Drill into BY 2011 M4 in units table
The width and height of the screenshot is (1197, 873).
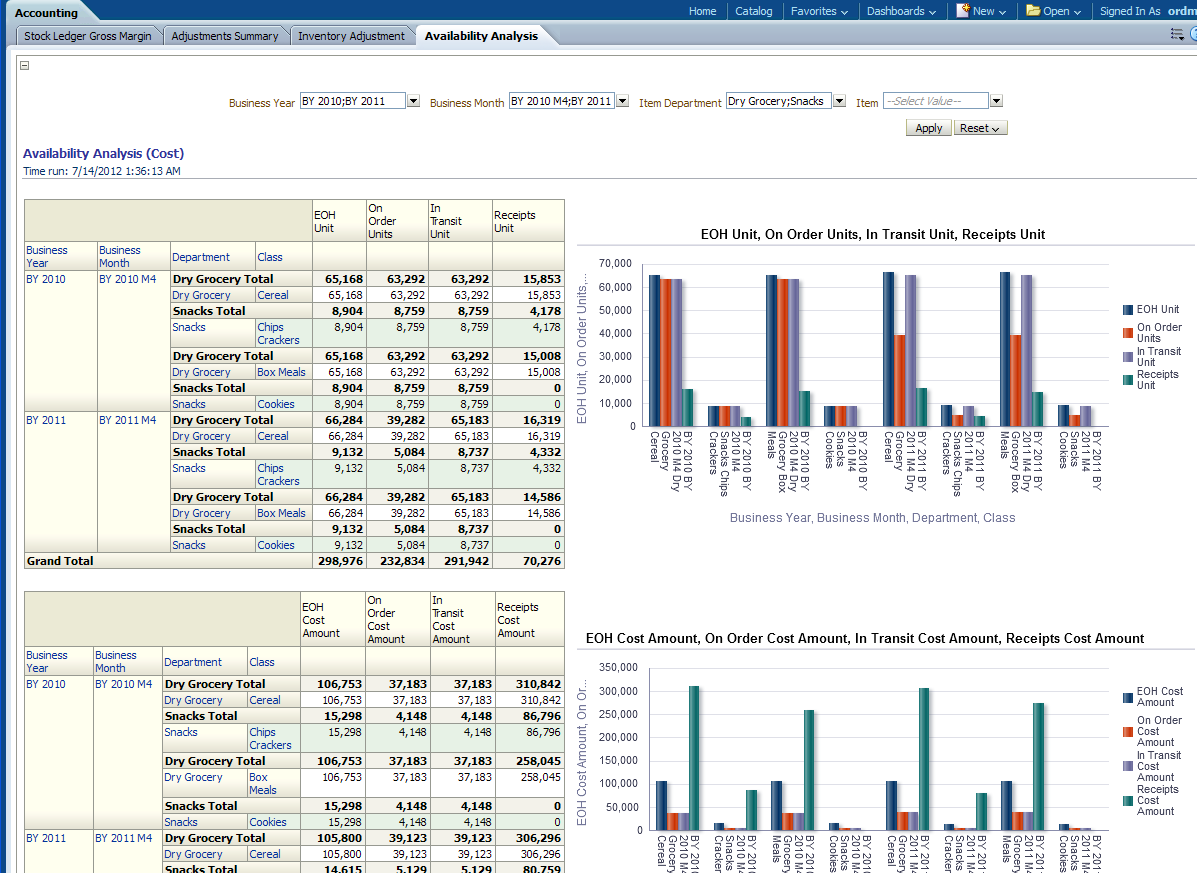(127, 420)
